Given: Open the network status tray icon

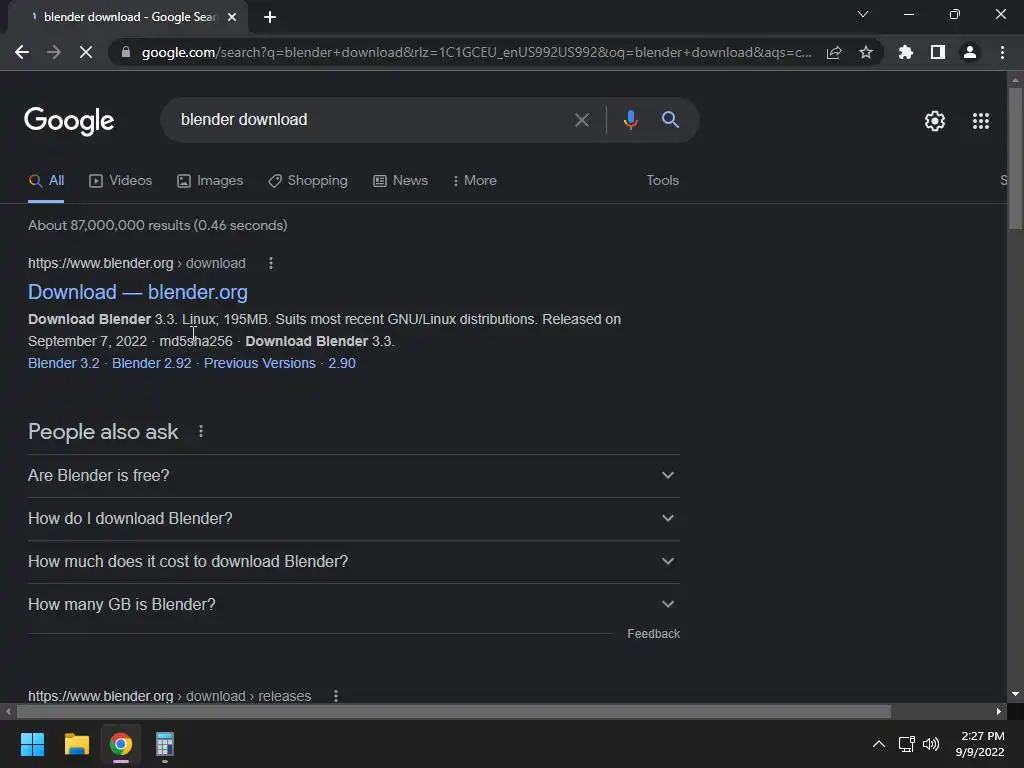Looking at the screenshot, I should 906,744.
